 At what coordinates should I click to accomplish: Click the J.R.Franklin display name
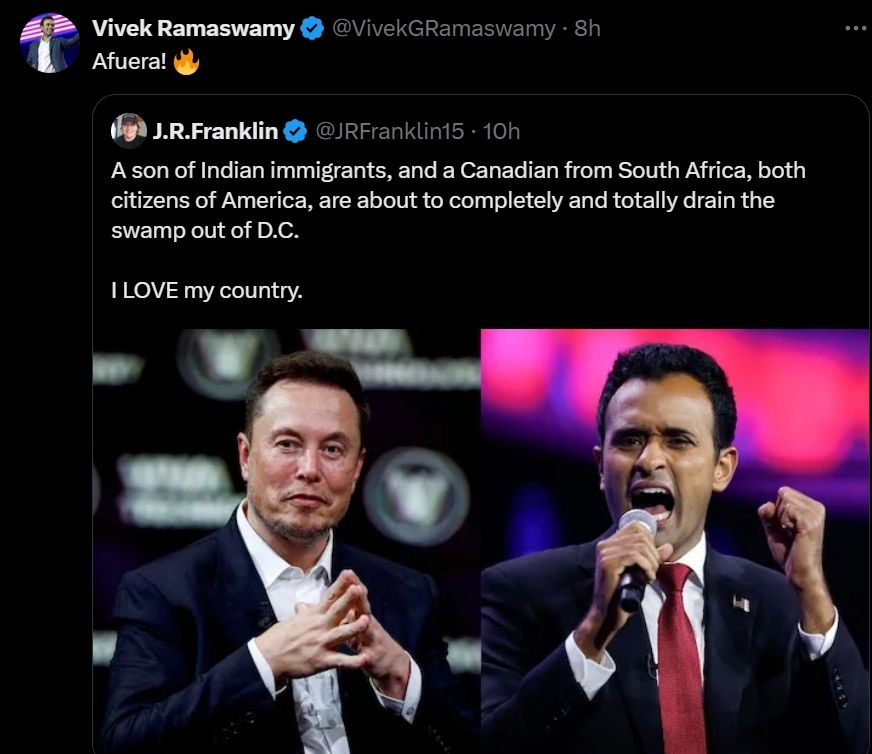(x=215, y=131)
